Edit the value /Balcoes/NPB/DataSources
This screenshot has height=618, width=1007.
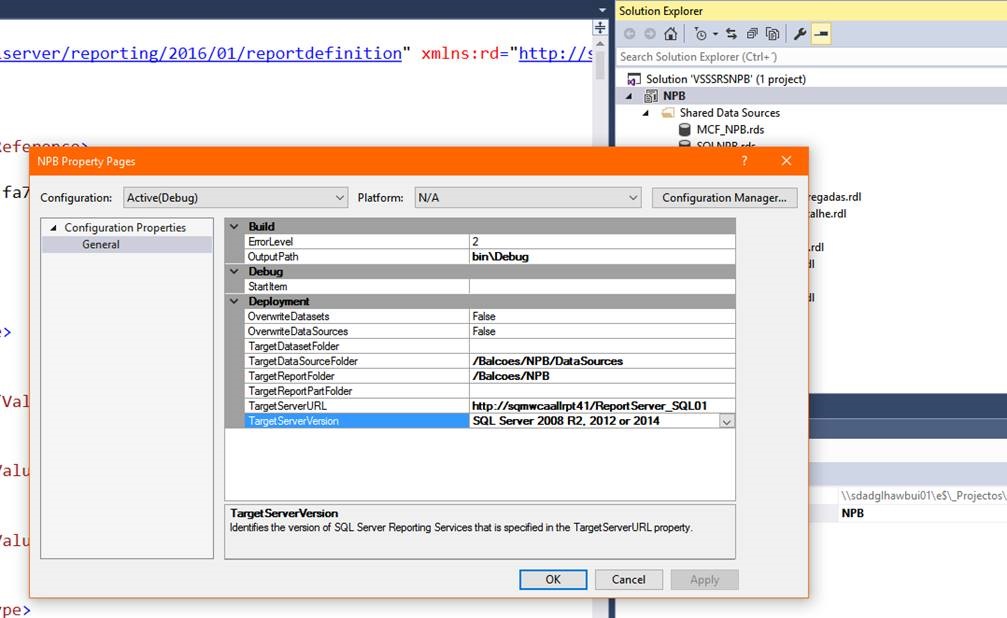tap(602, 361)
